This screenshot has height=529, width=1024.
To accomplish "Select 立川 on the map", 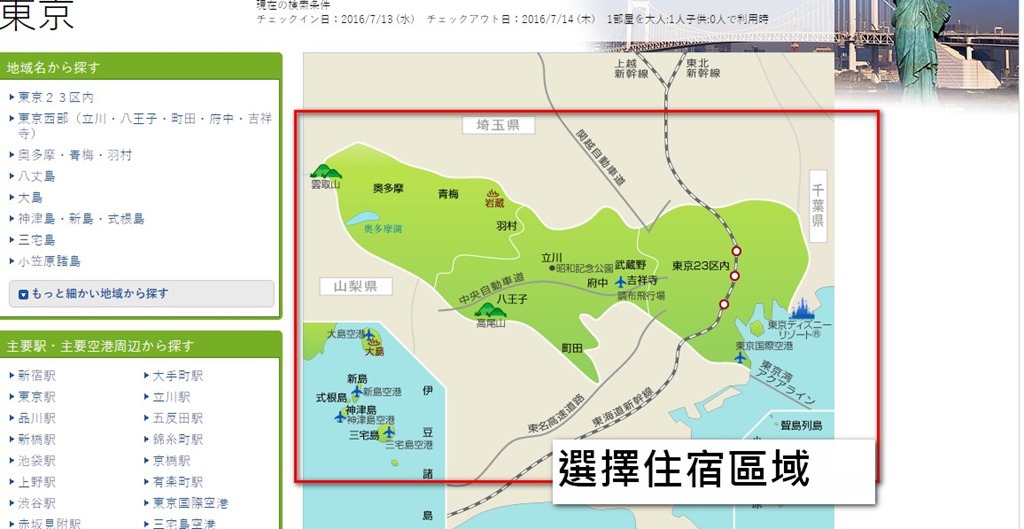I will [552, 257].
